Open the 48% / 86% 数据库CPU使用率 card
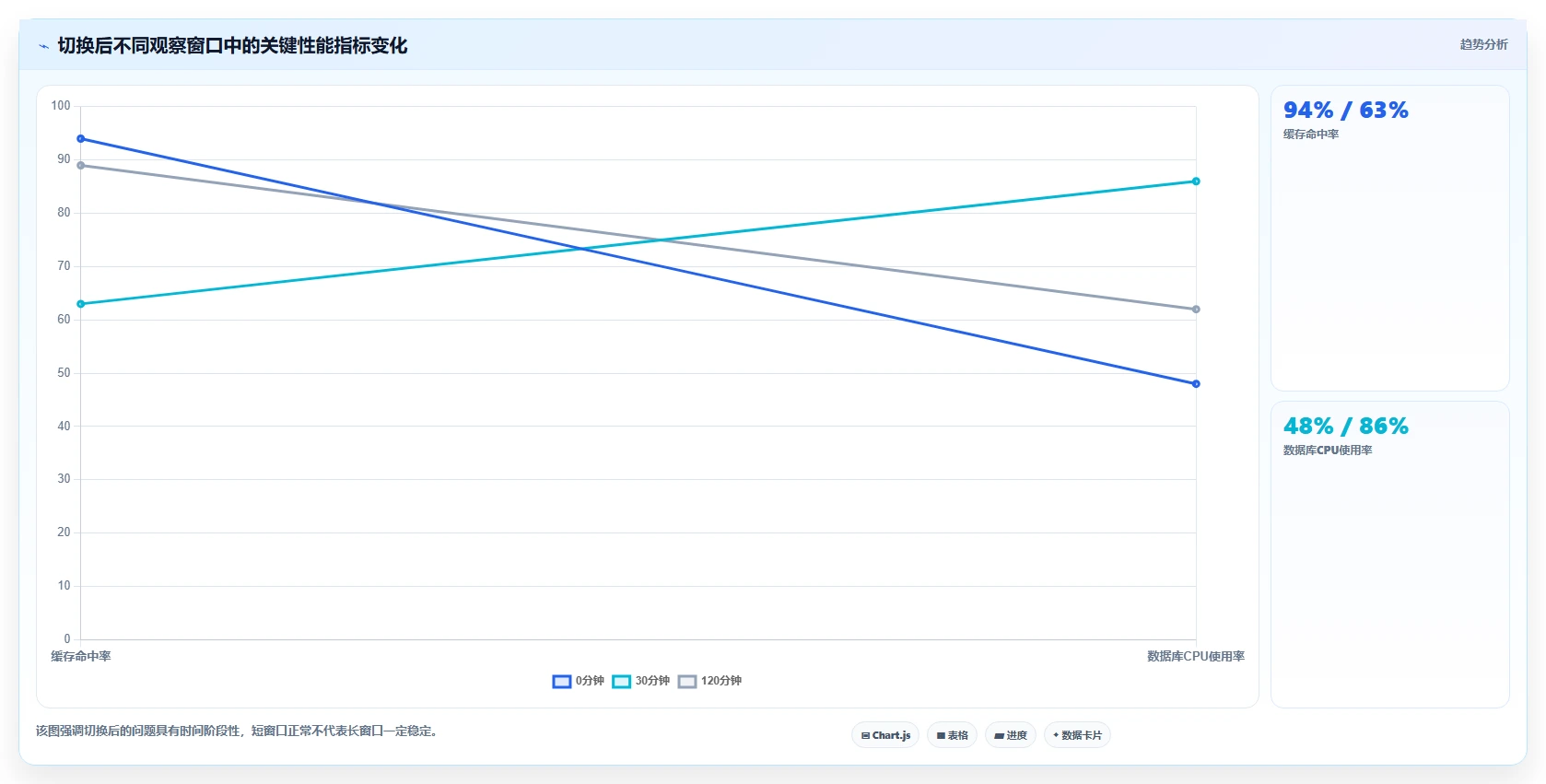 pyautogui.click(x=1389, y=555)
